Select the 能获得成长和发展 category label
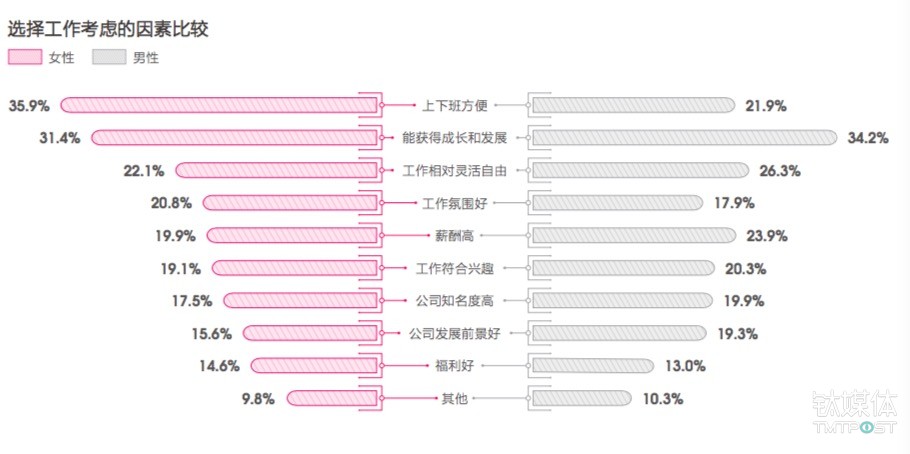 [x=455, y=138]
